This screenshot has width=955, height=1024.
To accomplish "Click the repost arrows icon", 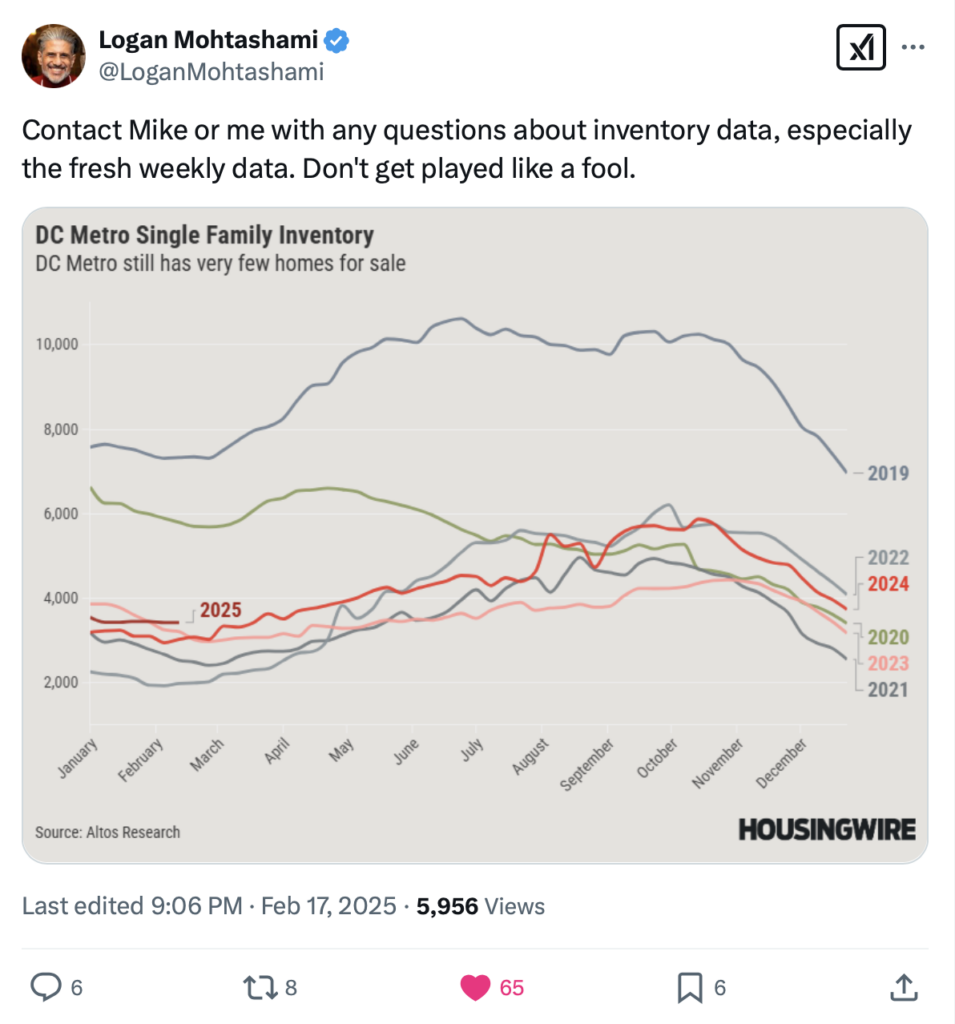I will pyautogui.click(x=261, y=987).
